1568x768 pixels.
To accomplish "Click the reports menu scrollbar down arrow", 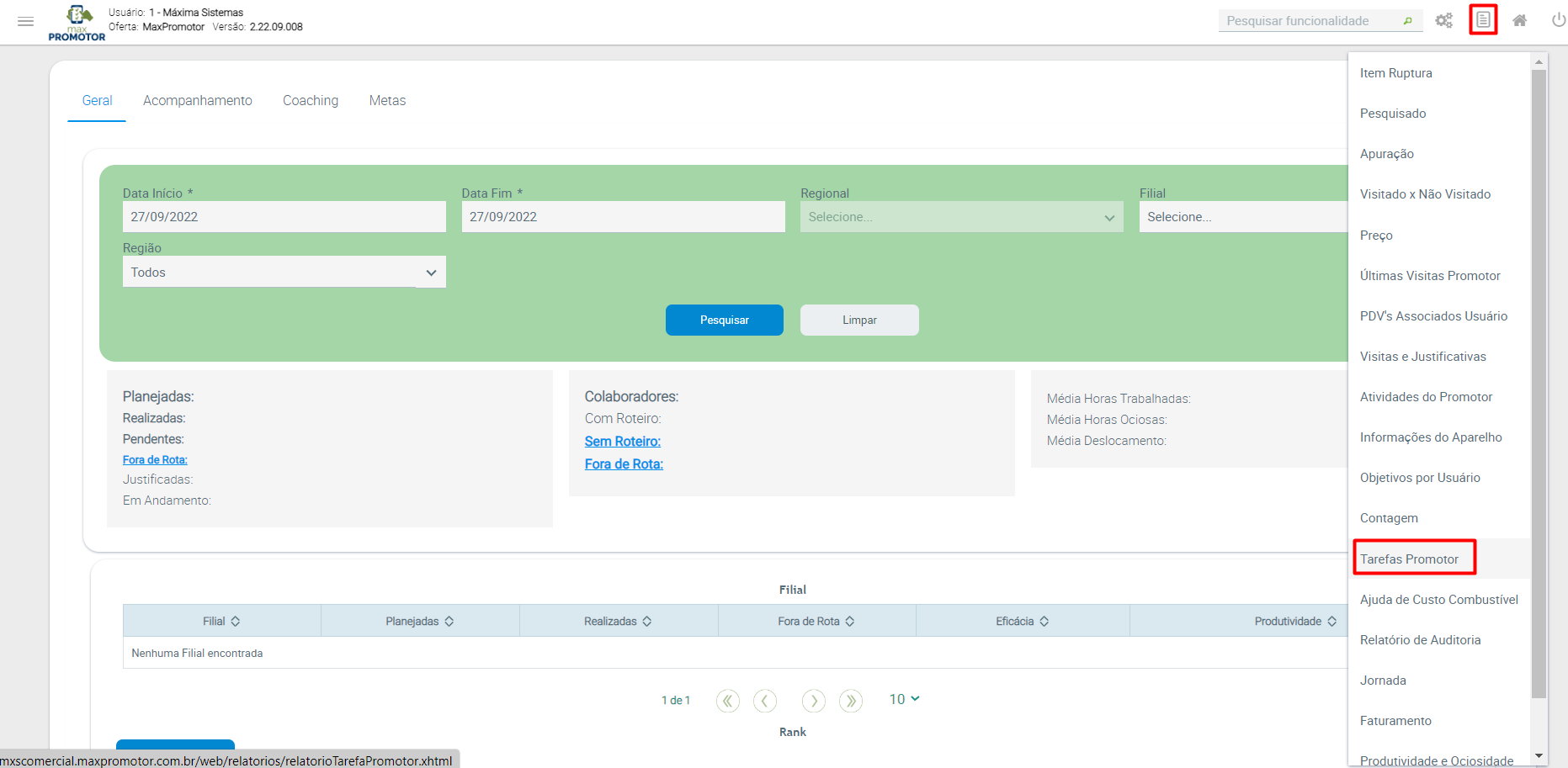I will 1539,756.
